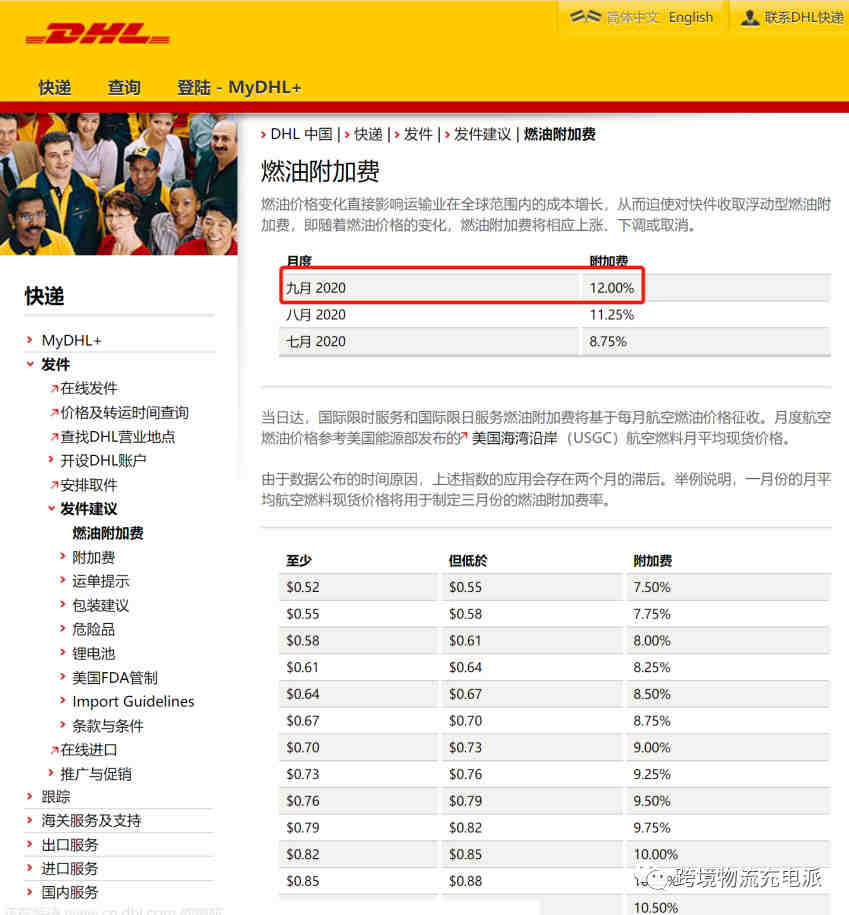The height and width of the screenshot is (915, 849).
Task: Open 在线进口 external link
Action: [89, 750]
